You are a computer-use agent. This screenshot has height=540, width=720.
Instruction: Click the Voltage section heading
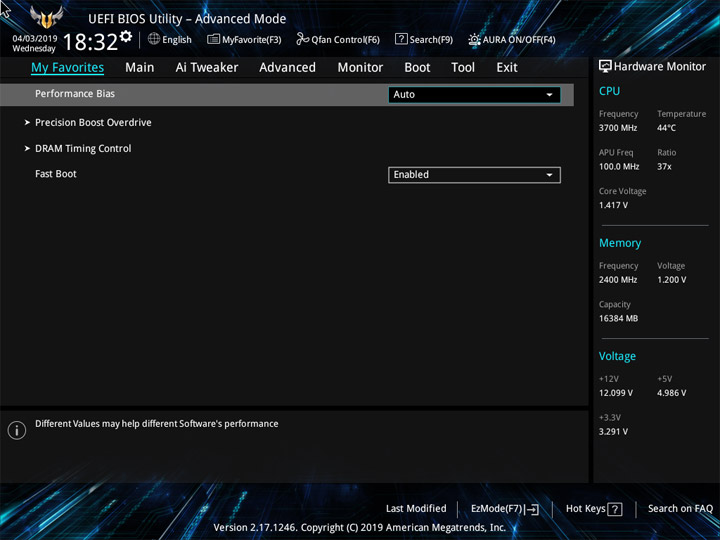point(617,356)
